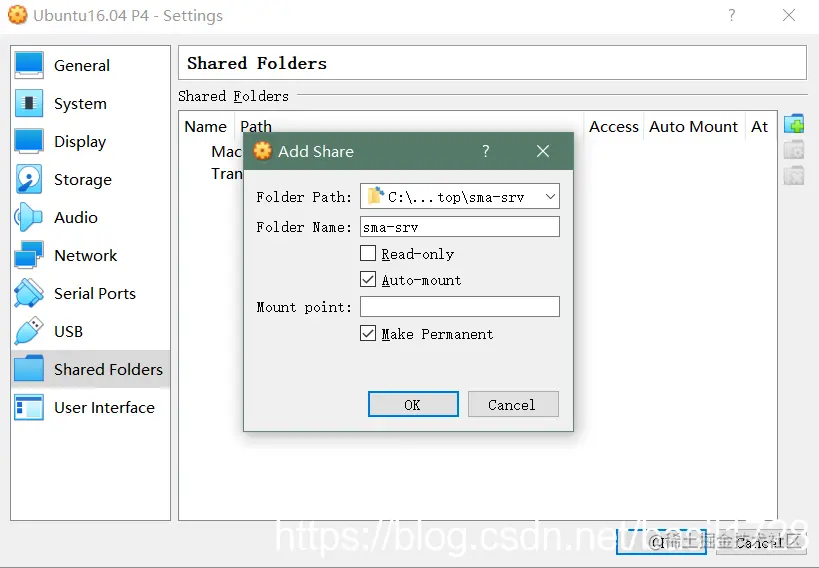Screen dimensions: 819x568
Task: Open the User Interface icon
Action: [x=29, y=407]
